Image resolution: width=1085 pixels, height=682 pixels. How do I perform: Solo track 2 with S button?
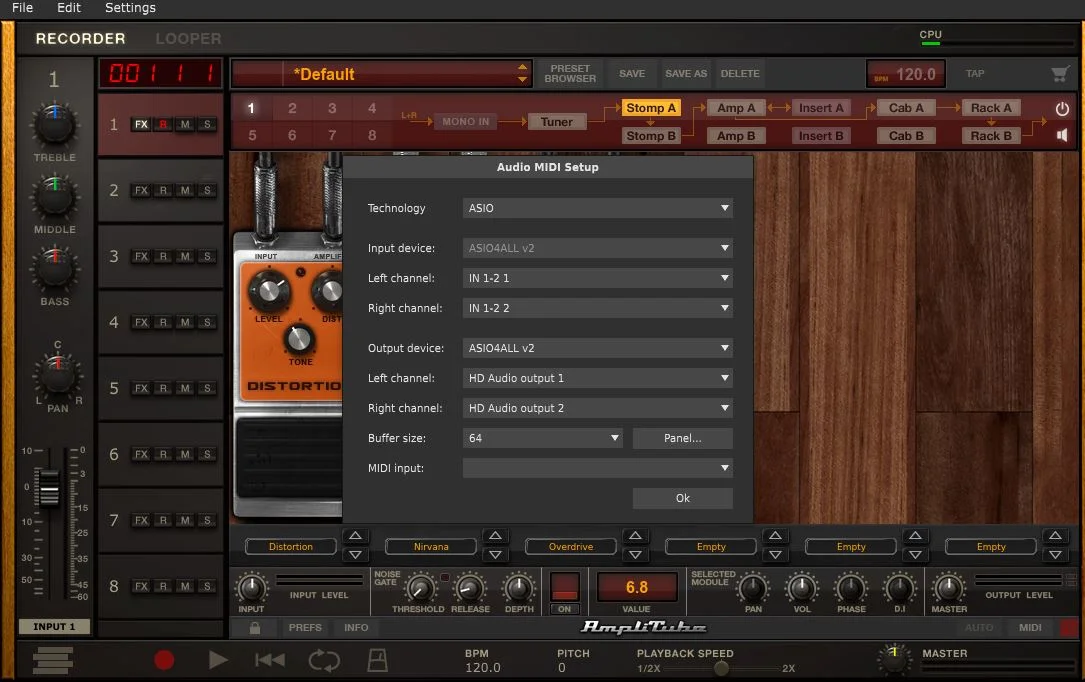(207, 191)
